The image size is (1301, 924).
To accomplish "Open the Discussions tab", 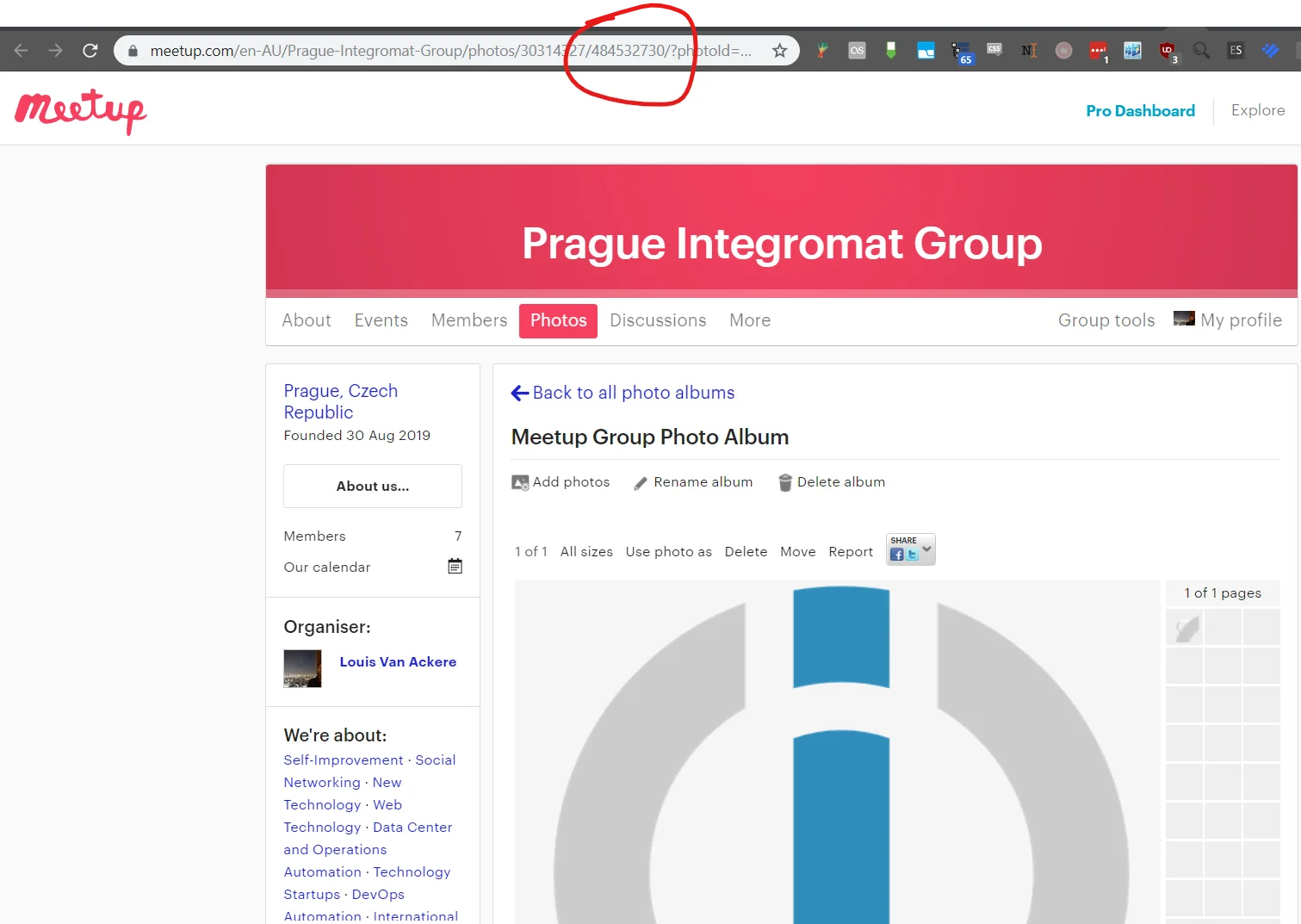I will click(658, 320).
